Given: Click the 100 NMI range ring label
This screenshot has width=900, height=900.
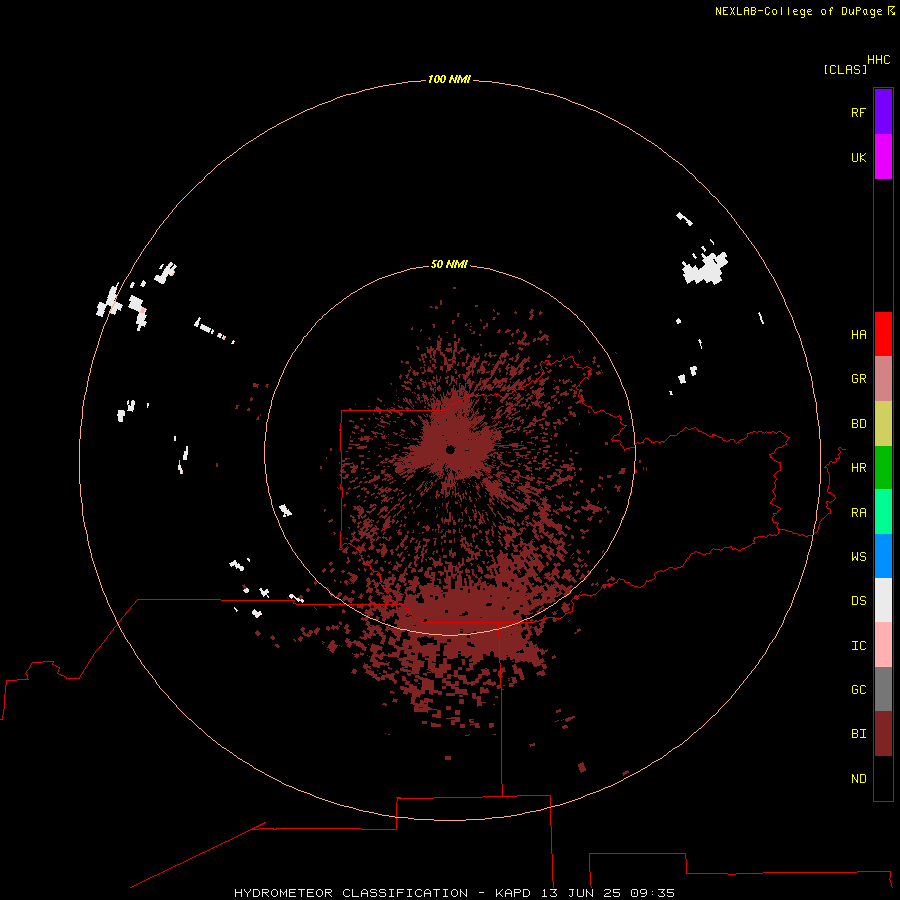Looking at the screenshot, I should click(449, 79).
